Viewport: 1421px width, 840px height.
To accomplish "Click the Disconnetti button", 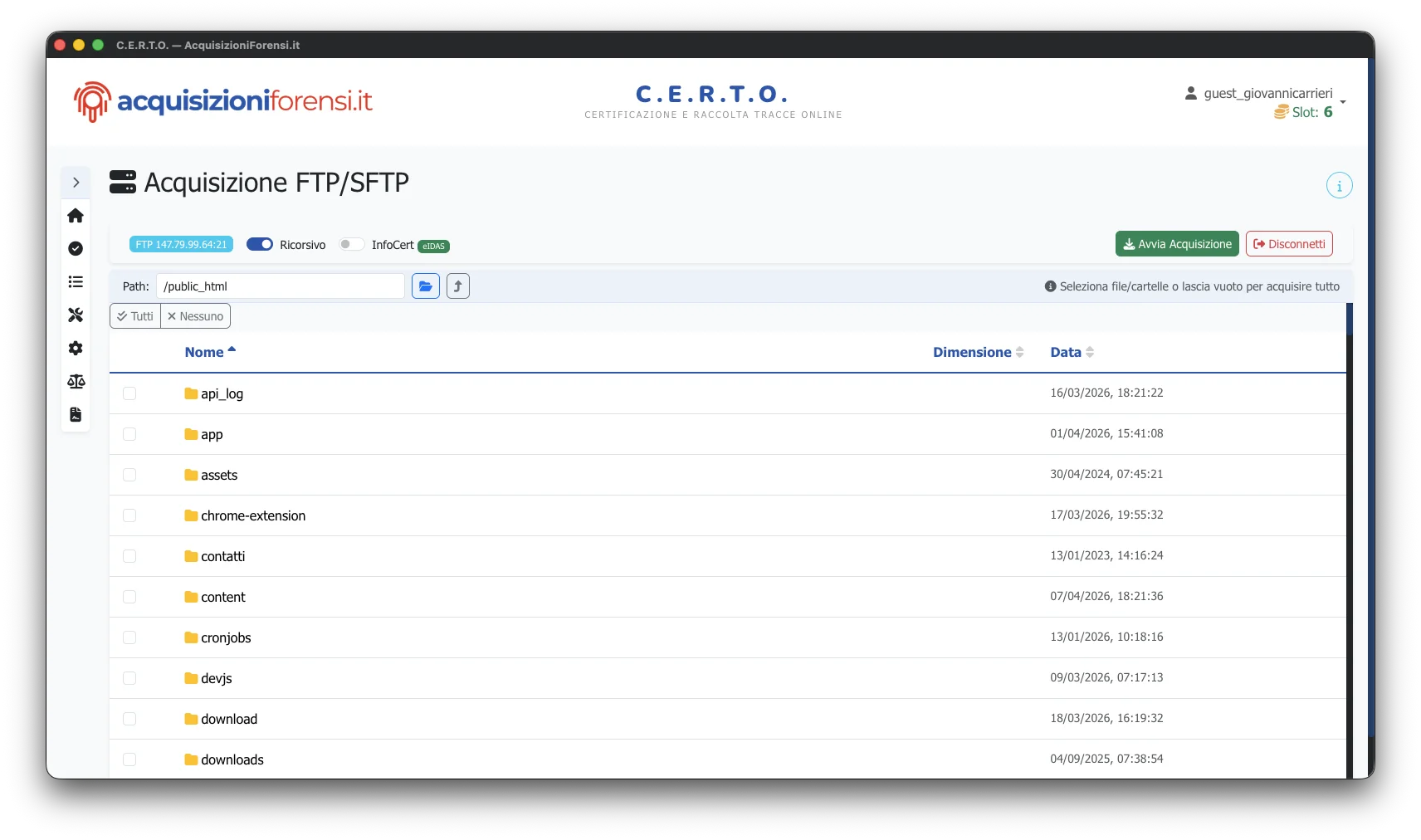I will pyautogui.click(x=1289, y=243).
